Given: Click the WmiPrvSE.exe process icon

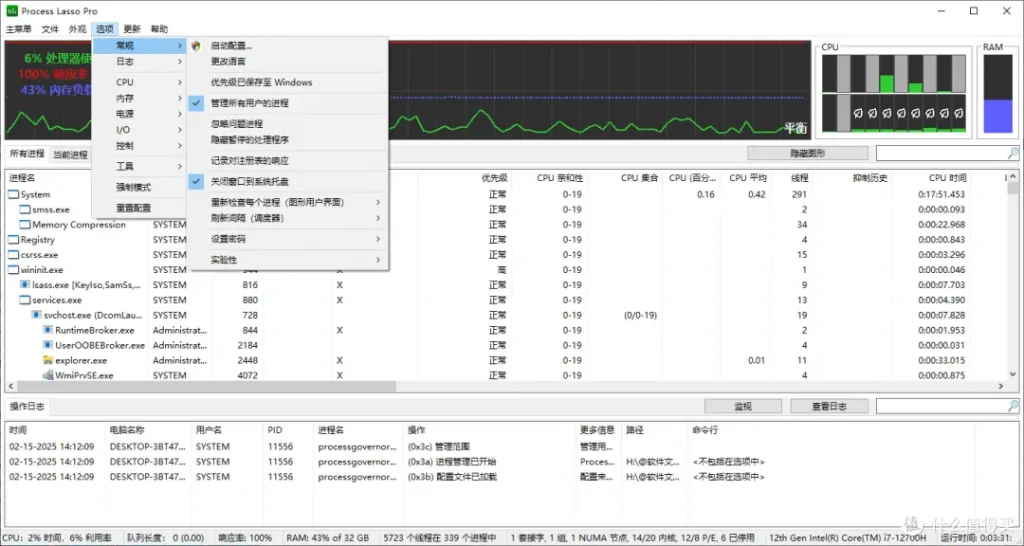Looking at the screenshot, I should (x=48, y=375).
